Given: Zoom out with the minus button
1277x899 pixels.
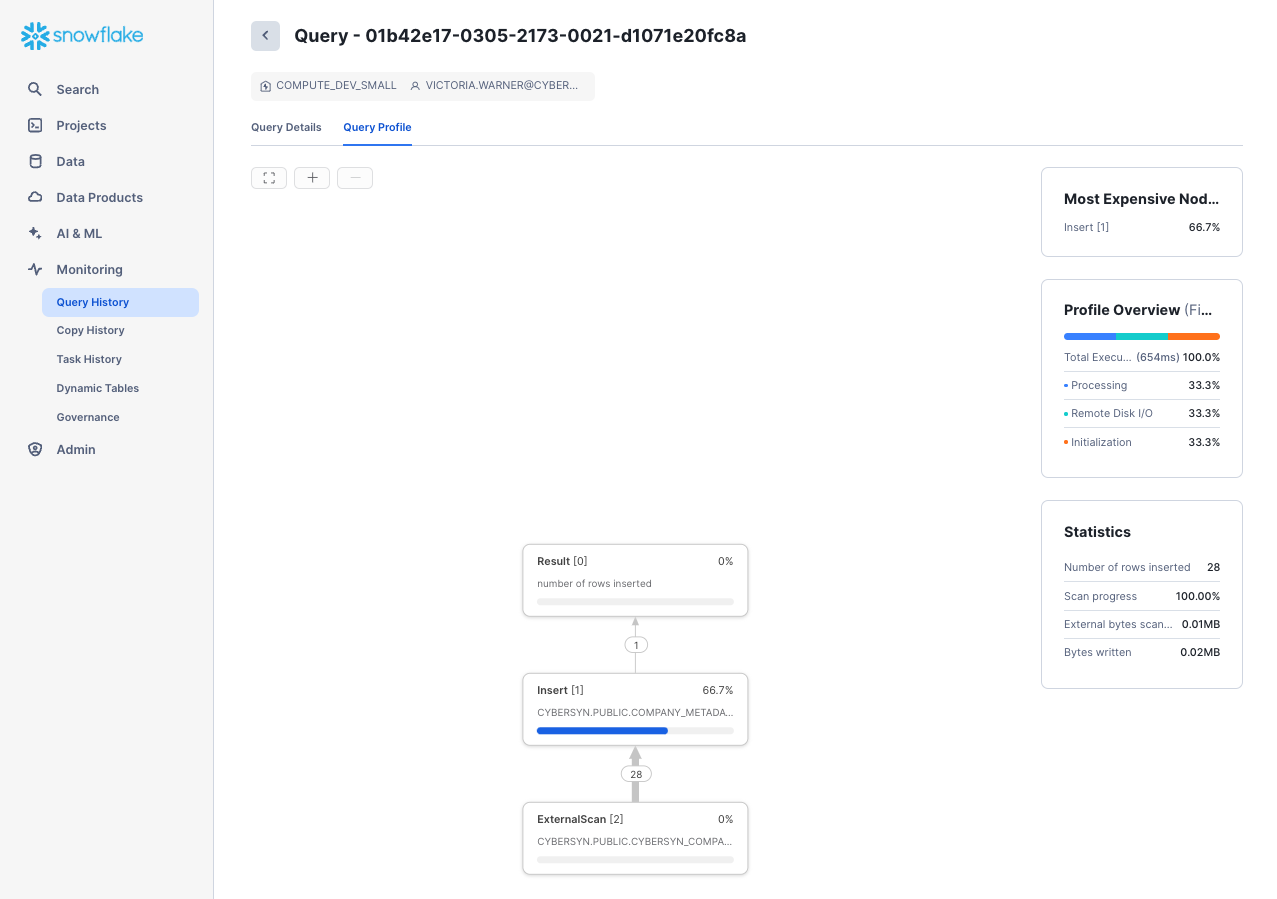Looking at the screenshot, I should point(355,178).
